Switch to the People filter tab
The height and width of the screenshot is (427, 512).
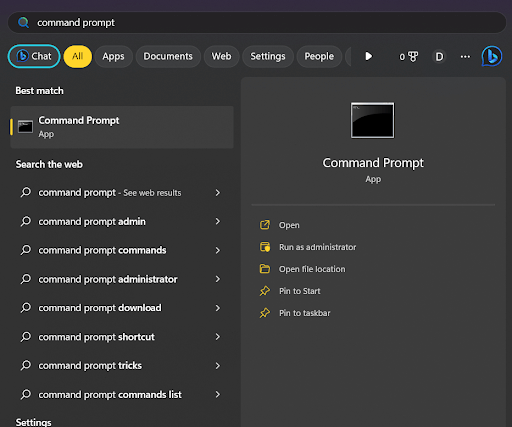pos(319,56)
